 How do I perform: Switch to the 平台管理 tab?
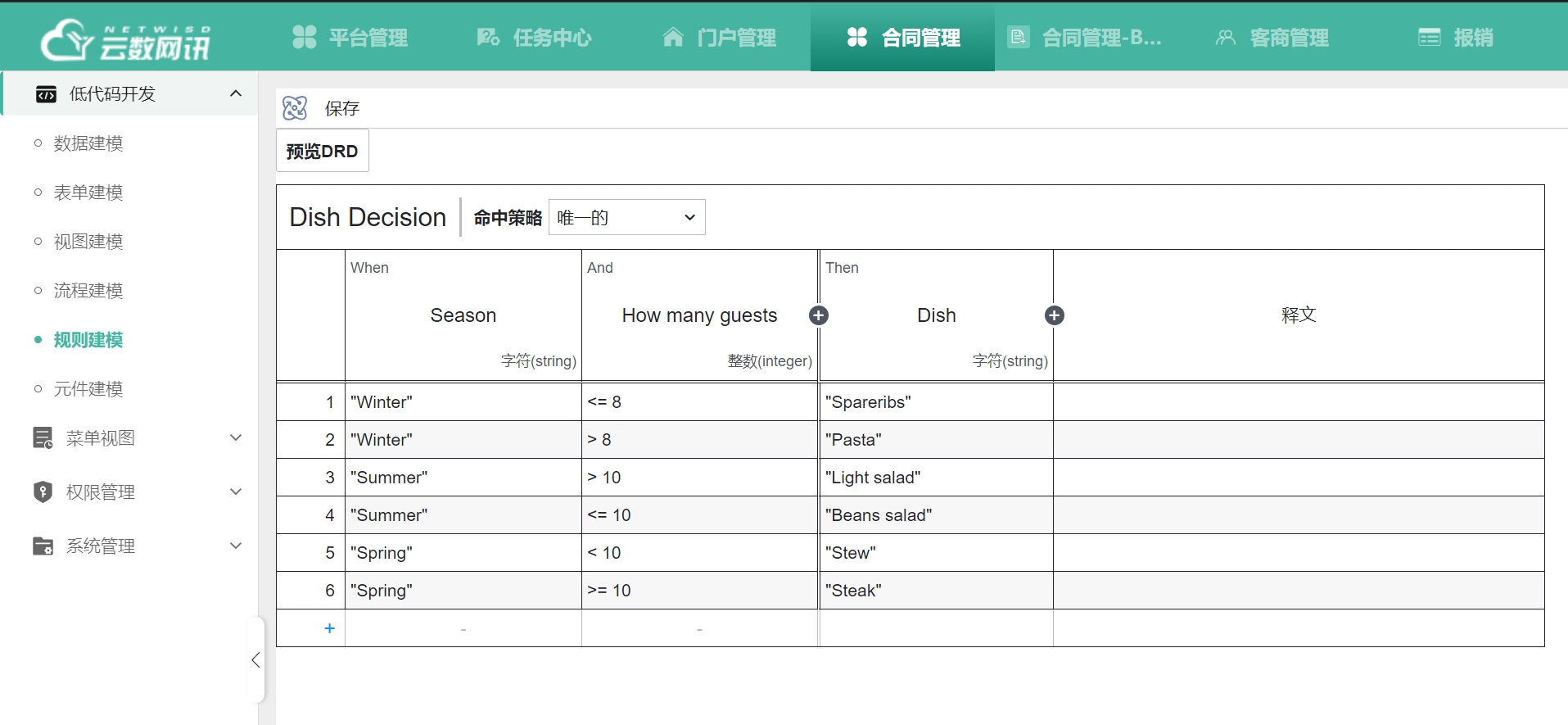[x=350, y=38]
